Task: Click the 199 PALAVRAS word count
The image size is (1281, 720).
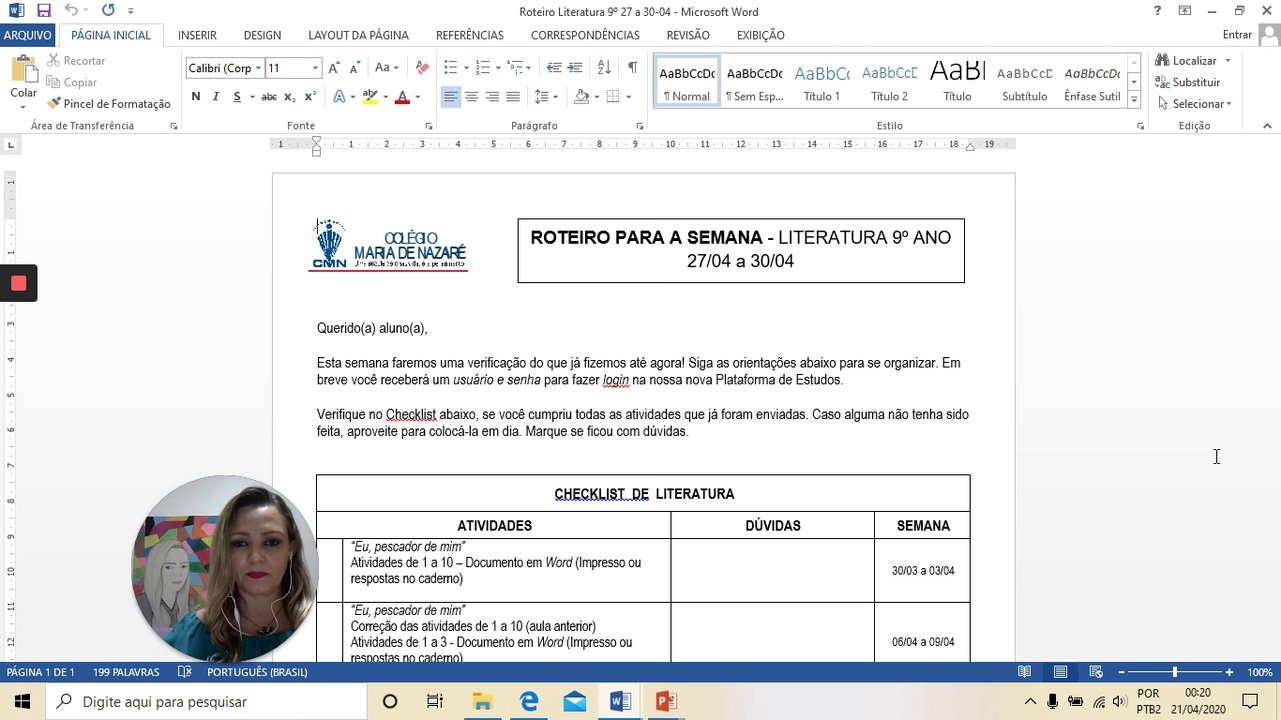Action: click(126, 672)
